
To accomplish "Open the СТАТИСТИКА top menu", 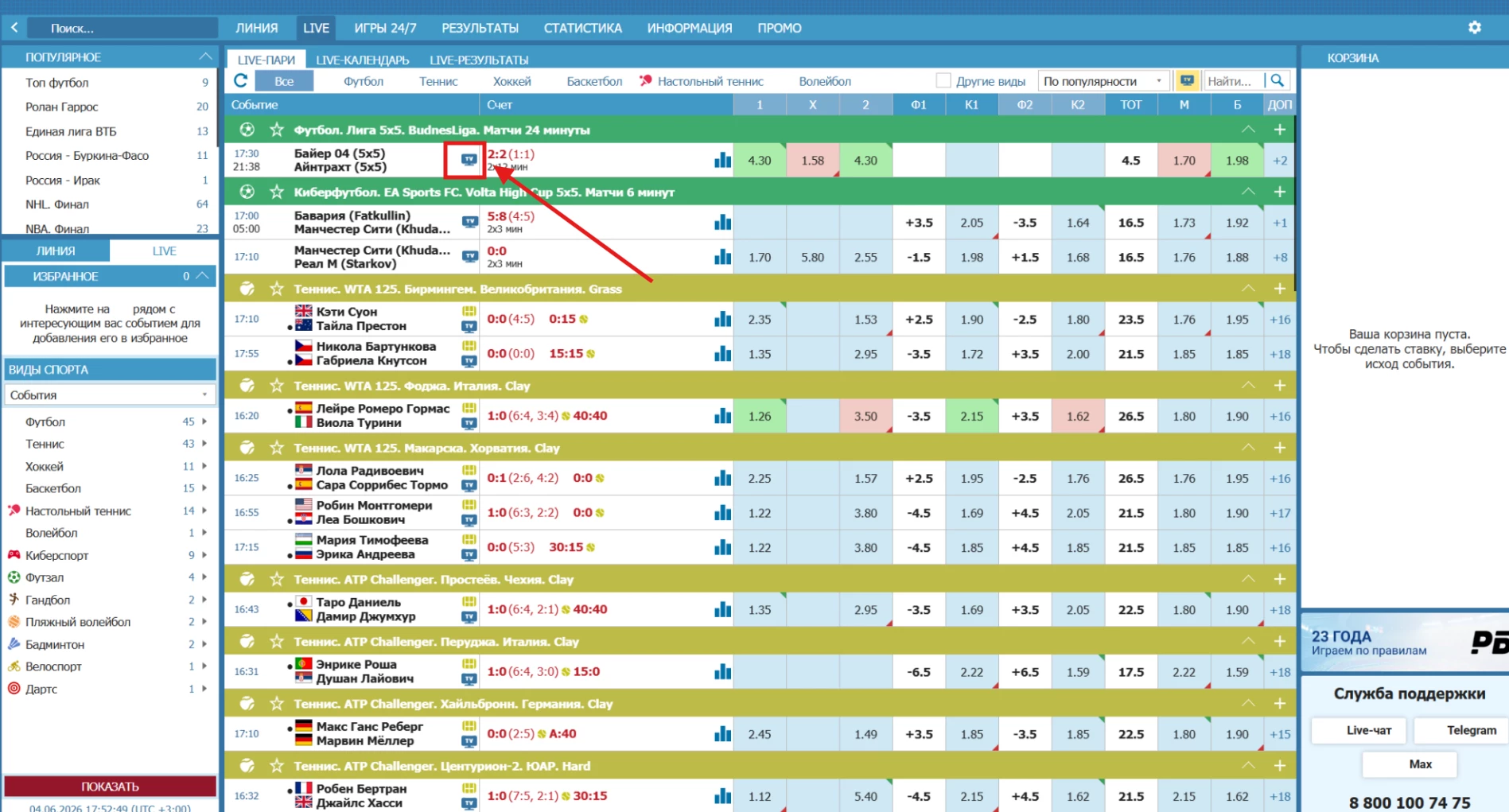I will pos(582,28).
